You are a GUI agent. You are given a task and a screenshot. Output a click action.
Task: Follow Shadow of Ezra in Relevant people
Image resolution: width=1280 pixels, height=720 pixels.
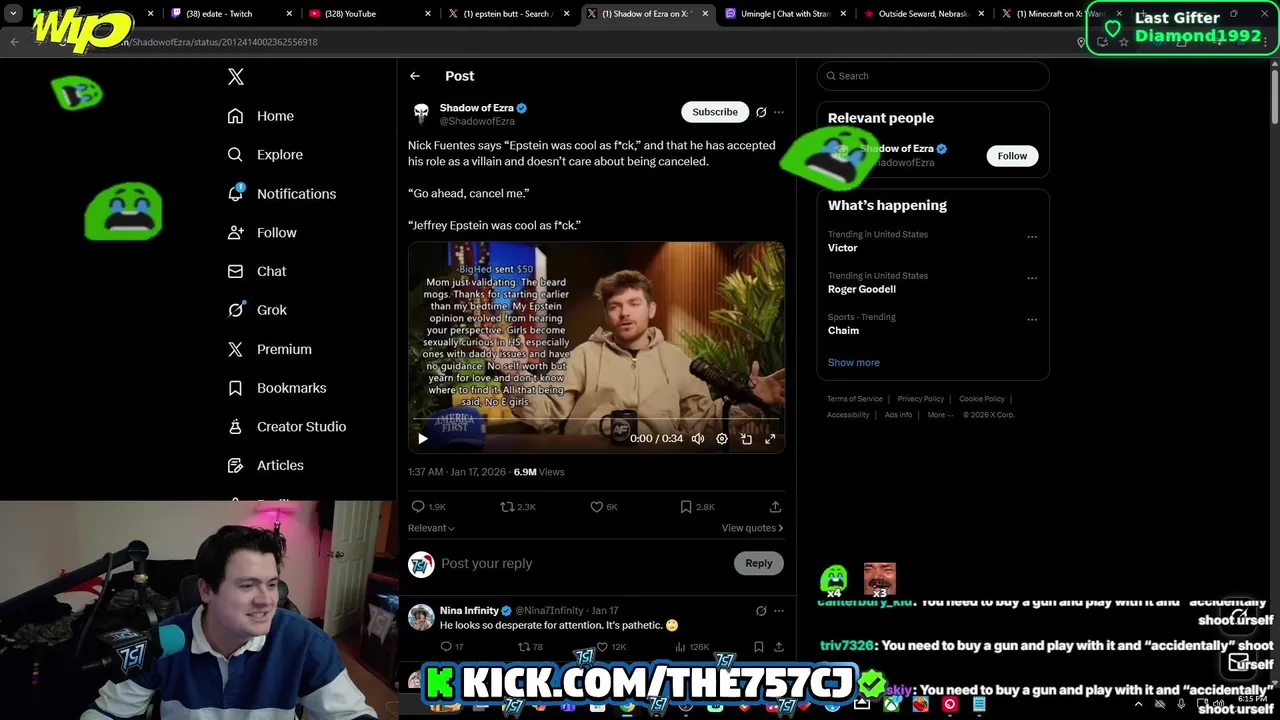(1012, 156)
